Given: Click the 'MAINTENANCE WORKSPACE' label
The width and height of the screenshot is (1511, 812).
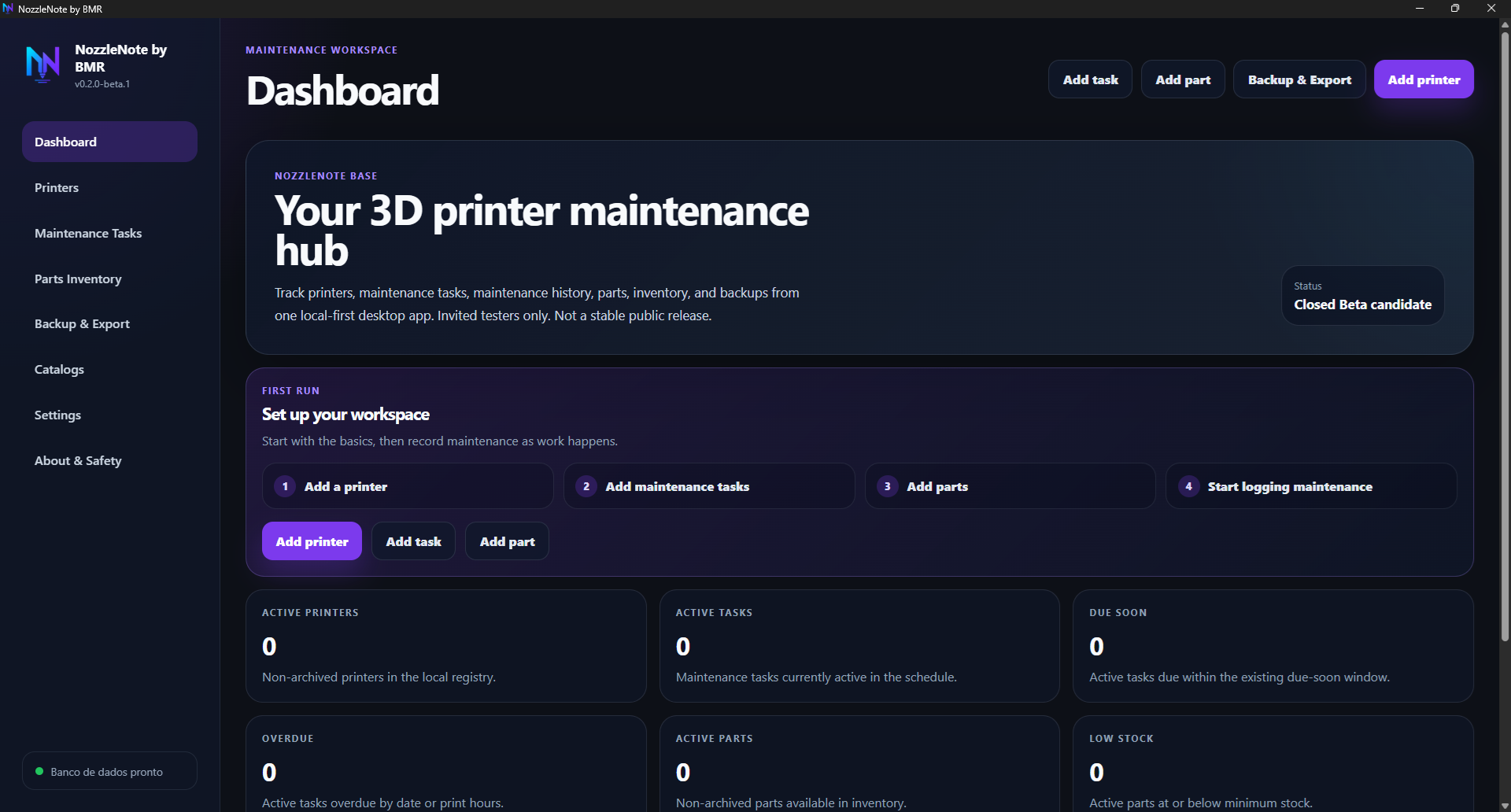Looking at the screenshot, I should tap(321, 50).
